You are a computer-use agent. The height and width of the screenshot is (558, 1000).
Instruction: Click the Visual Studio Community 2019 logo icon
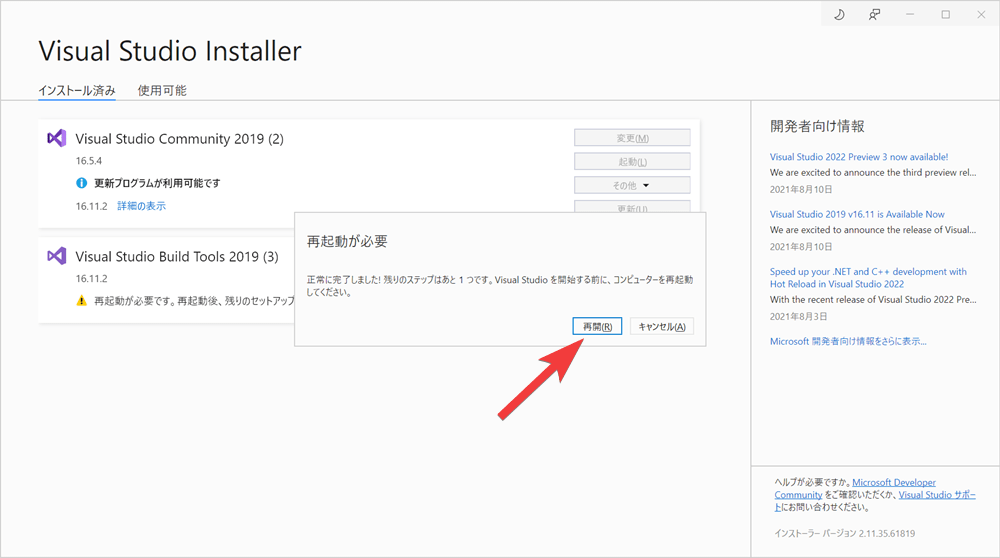coord(57,138)
